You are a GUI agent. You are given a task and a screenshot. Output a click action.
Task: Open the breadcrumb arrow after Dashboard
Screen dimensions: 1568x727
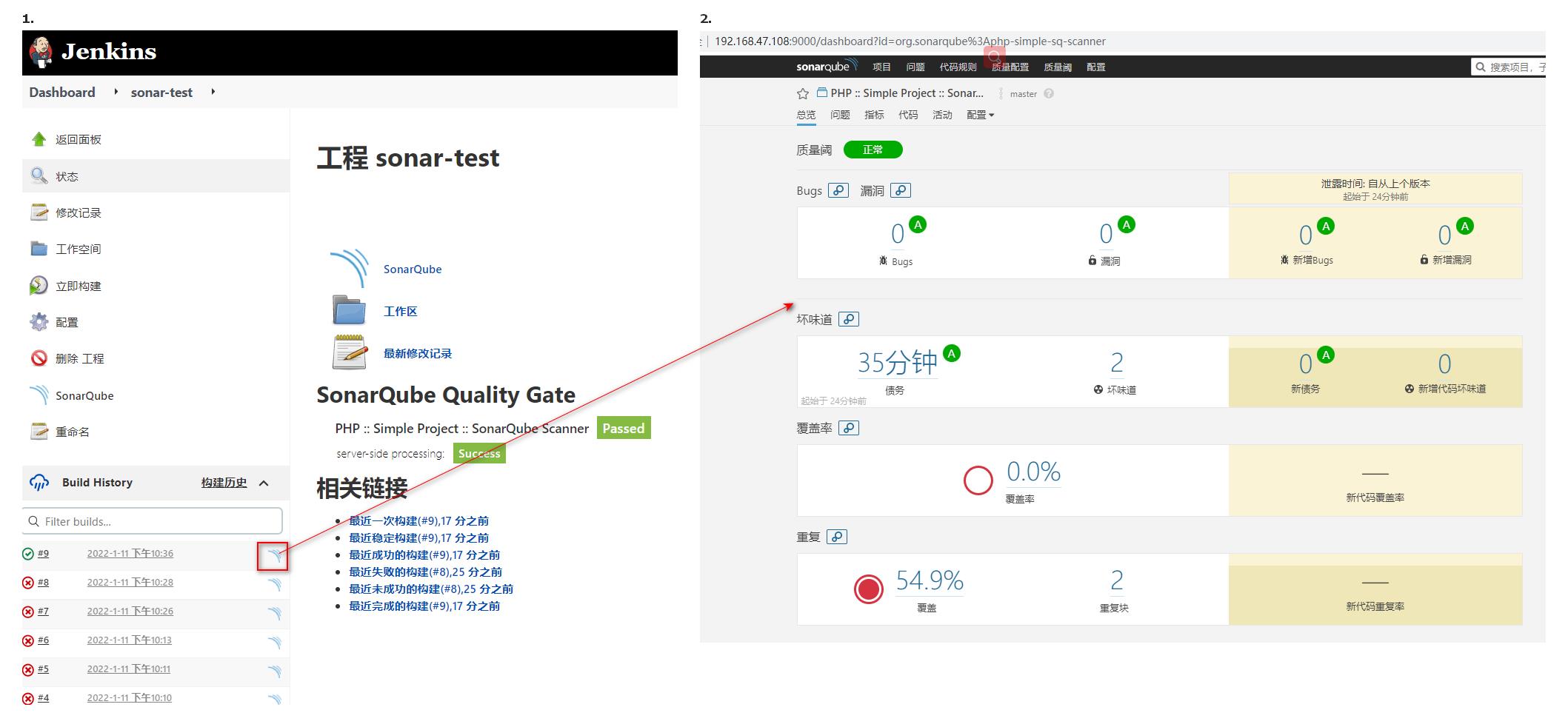116,92
